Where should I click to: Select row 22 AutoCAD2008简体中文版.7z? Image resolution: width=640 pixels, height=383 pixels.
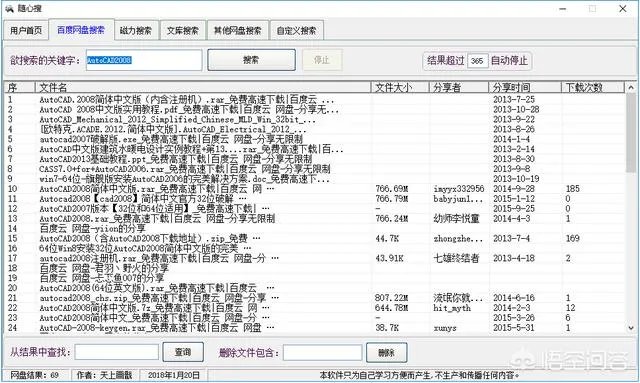click(x=315, y=308)
